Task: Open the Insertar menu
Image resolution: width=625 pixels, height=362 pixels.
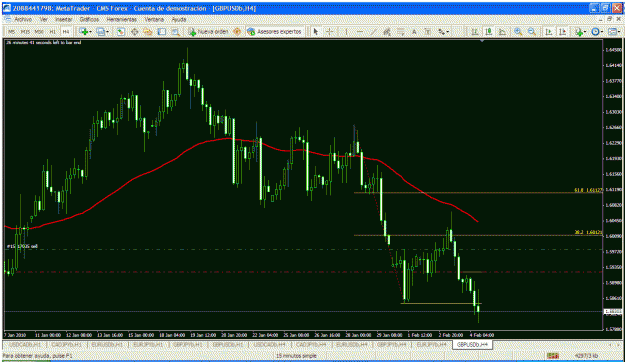Action: click(x=63, y=19)
